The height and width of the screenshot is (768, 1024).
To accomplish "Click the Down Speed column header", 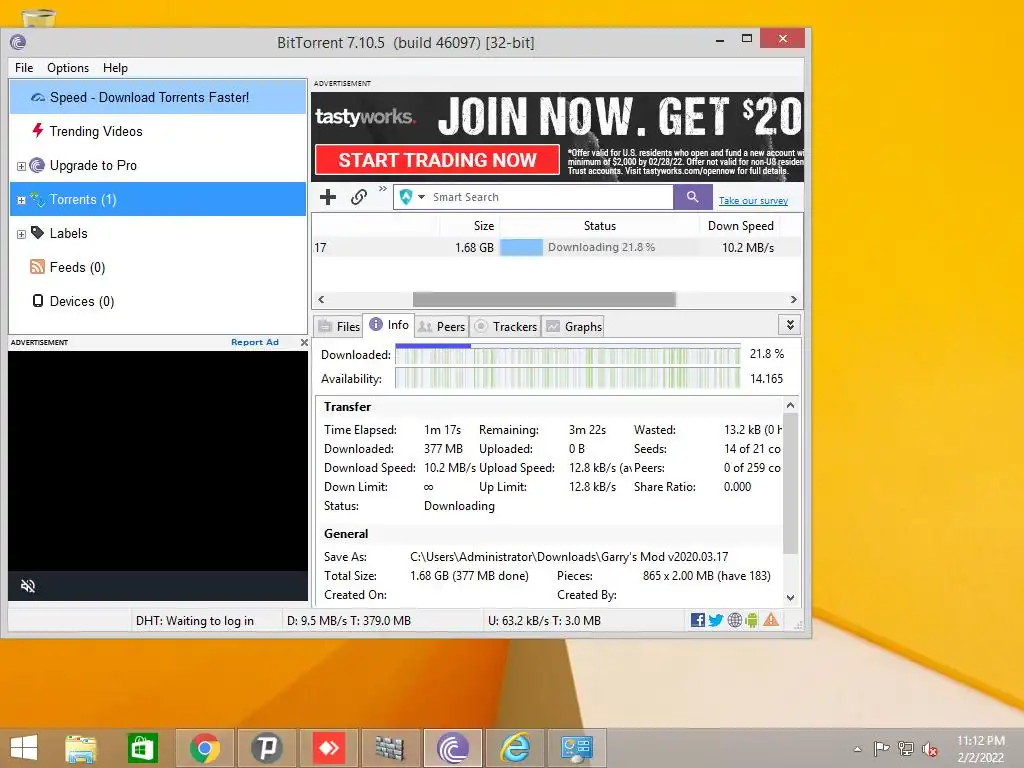I will [741, 225].
